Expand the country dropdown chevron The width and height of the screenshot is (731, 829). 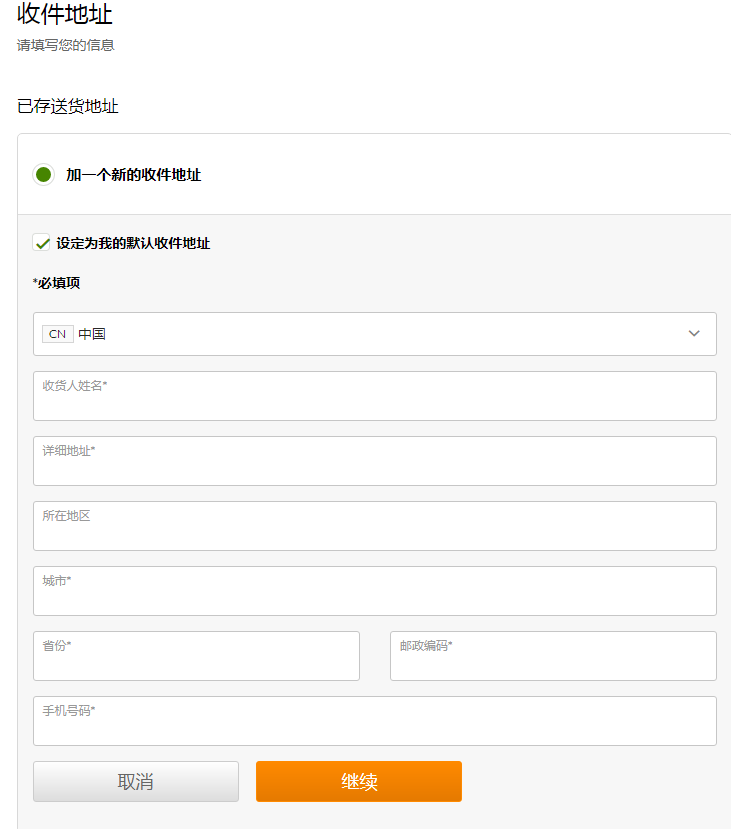[694, 333]
